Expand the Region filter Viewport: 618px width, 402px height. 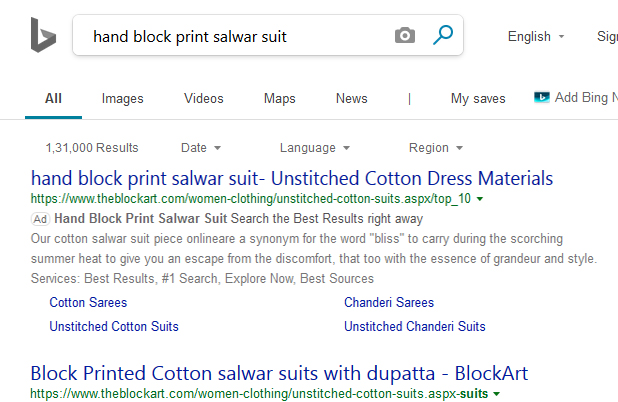pos(436,148)
